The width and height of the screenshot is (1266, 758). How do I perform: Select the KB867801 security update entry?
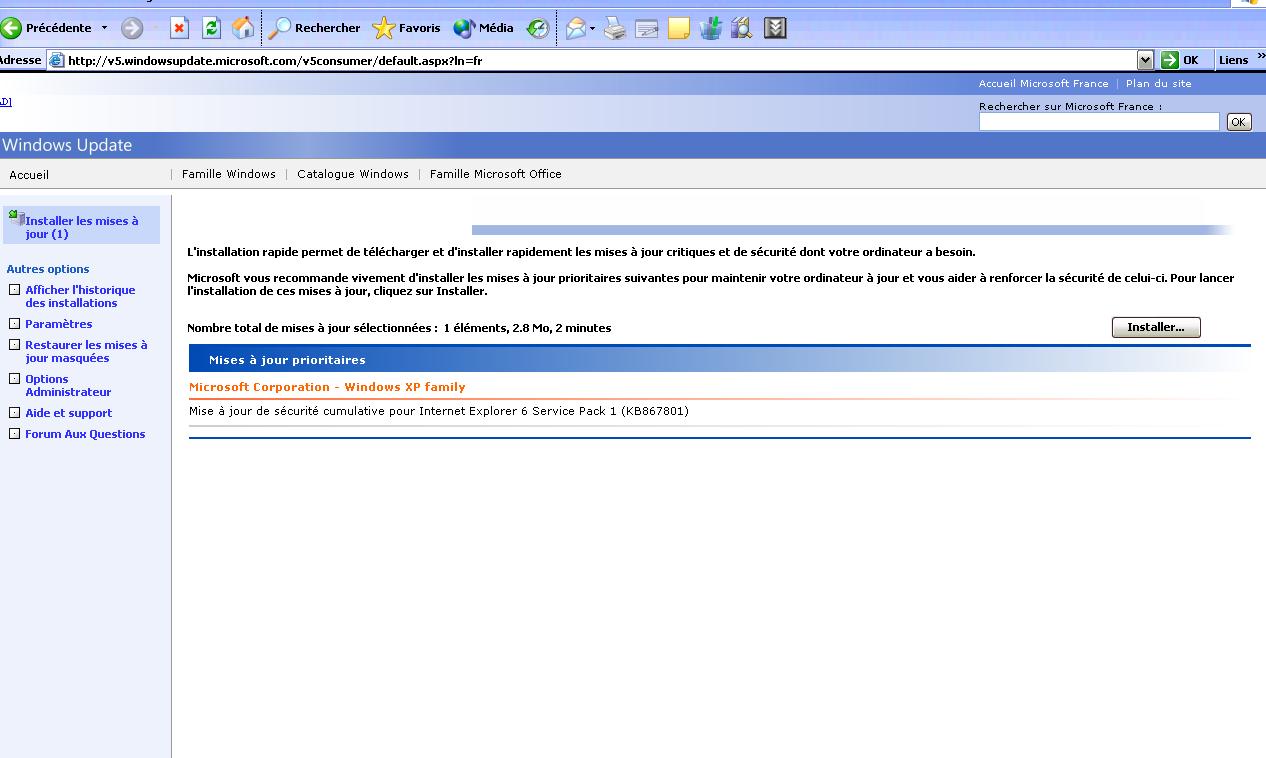click(439, 411)
